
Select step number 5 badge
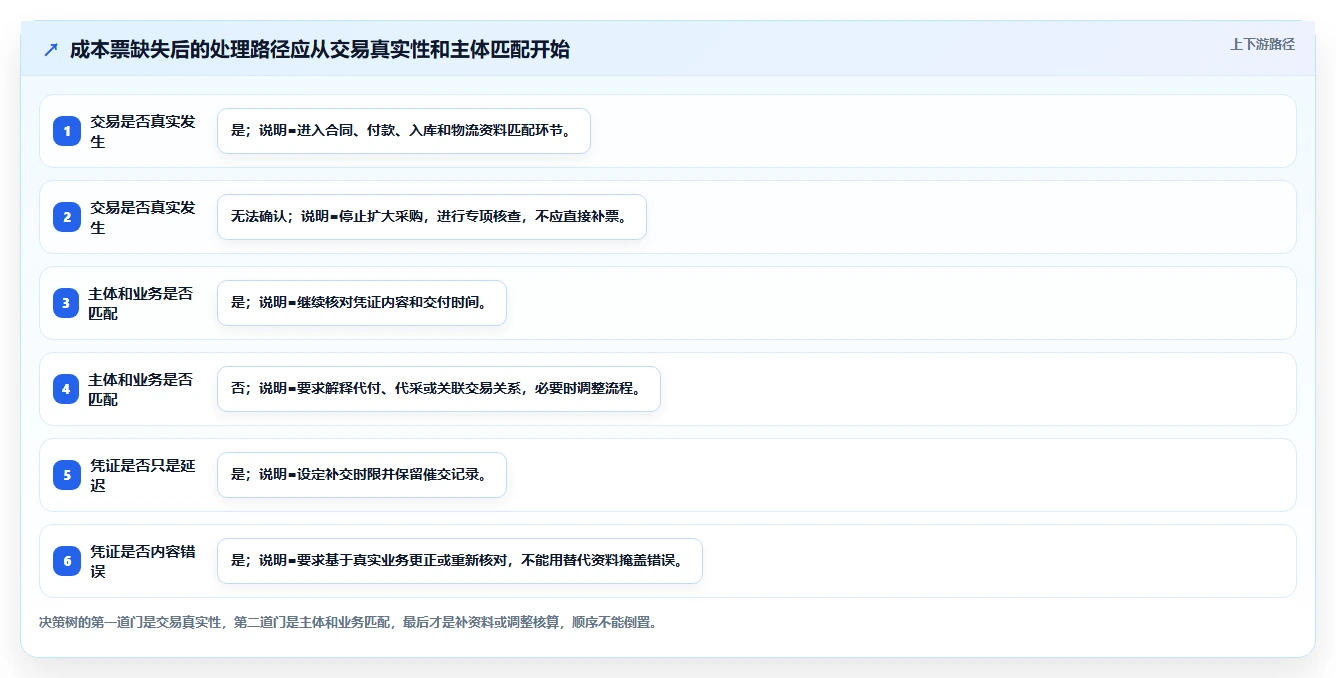click(67, 475)
